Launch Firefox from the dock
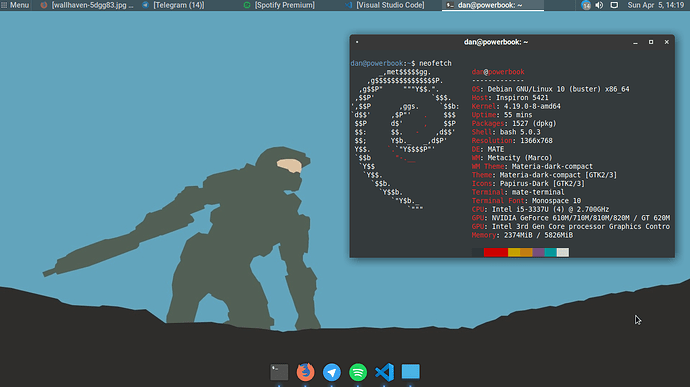Viewport: 690px width, 387px height. click(x=305, y=372)
